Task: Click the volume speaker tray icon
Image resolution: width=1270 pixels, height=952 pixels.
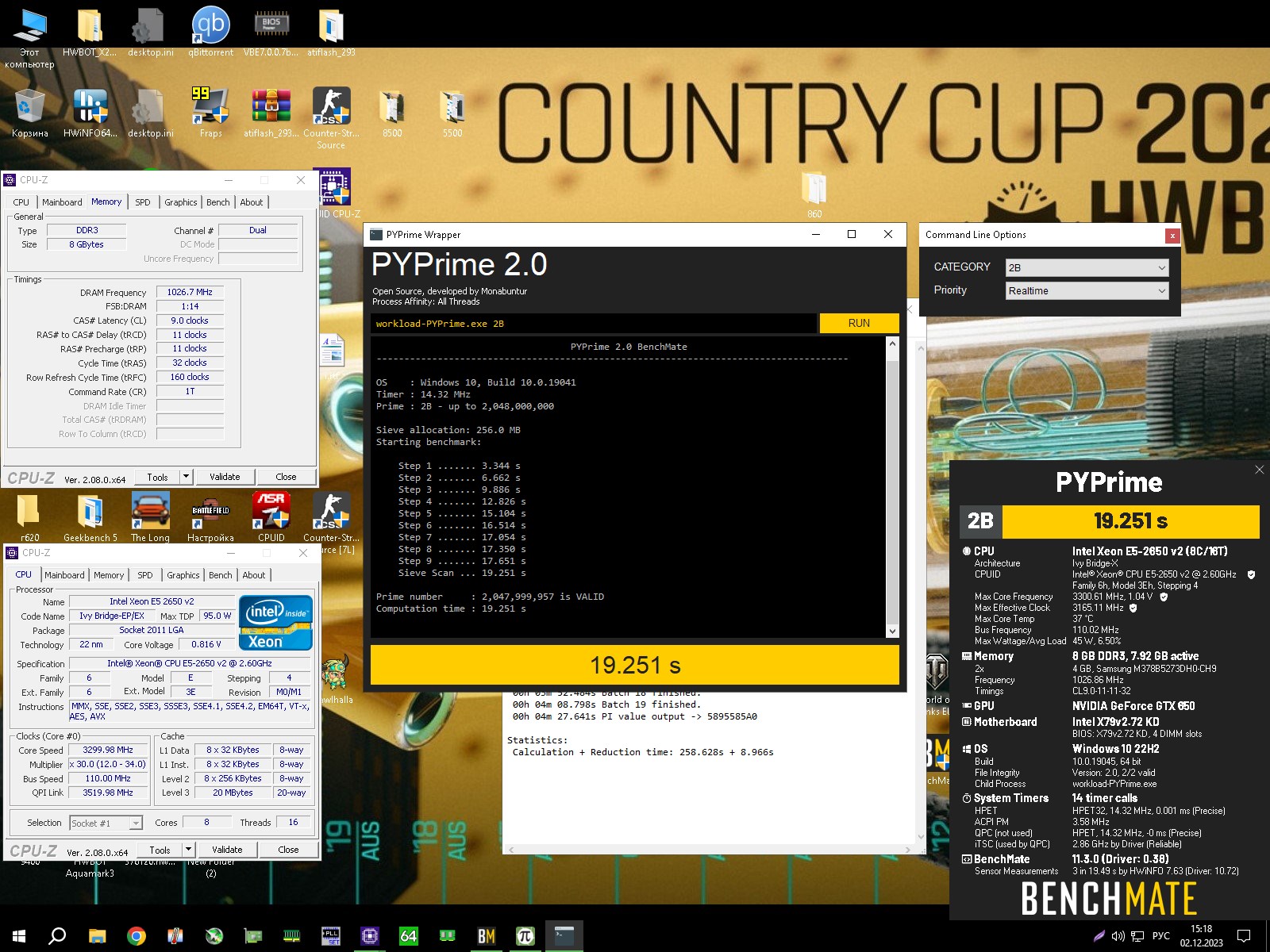Action: 1118,936
